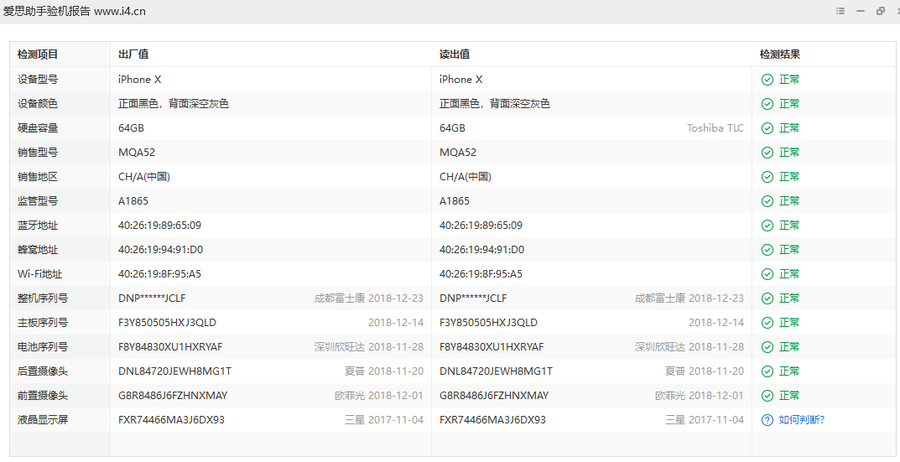Screen dimensions: 900x462
Task: Click the green check icon for 前置摄像头
Action: click(767, 396)
